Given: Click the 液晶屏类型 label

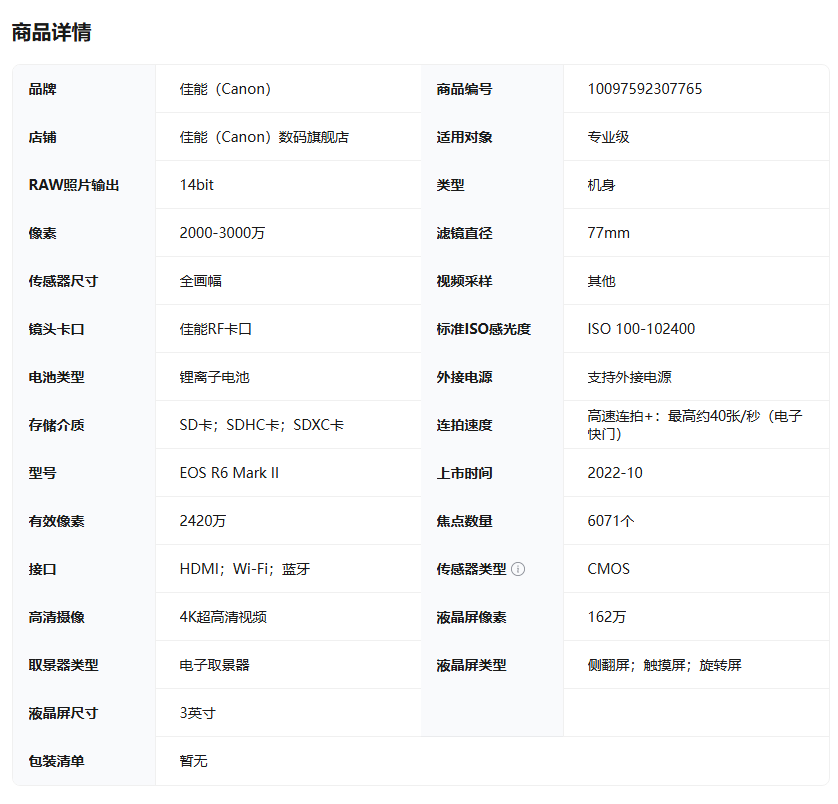Looking at the screenshot, I should (471, 665).
